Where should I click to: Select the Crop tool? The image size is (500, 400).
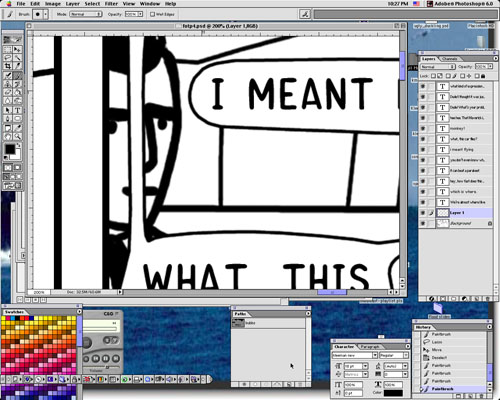8,66
